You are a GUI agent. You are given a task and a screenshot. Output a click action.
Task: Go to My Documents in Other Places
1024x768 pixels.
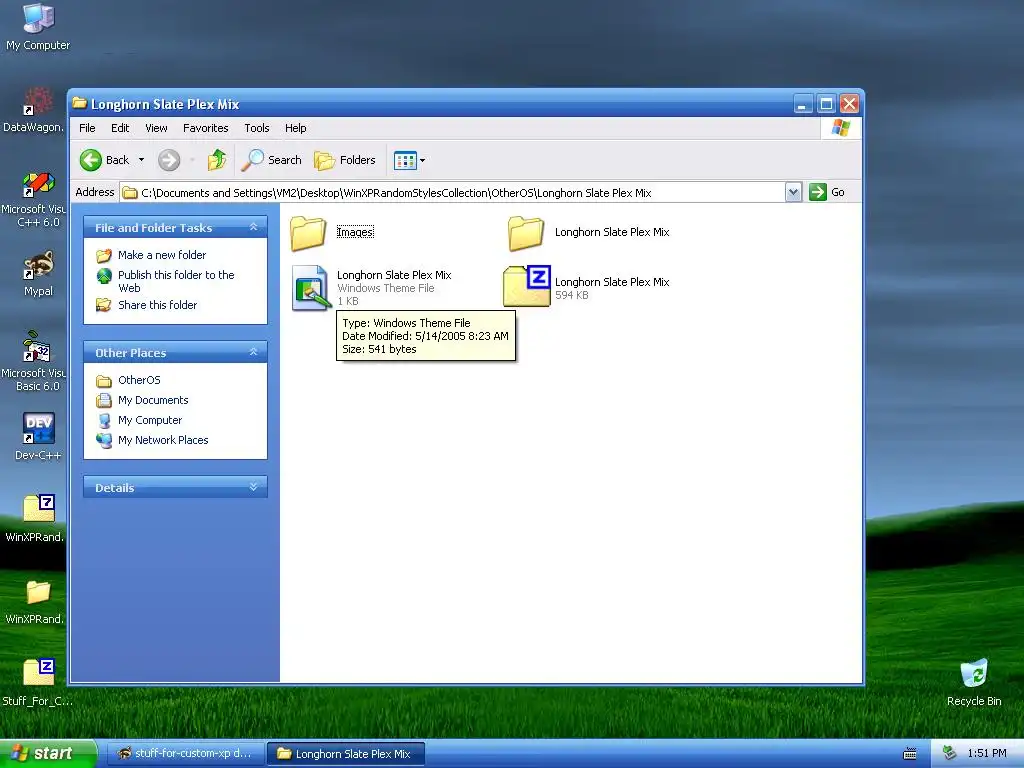153,400
